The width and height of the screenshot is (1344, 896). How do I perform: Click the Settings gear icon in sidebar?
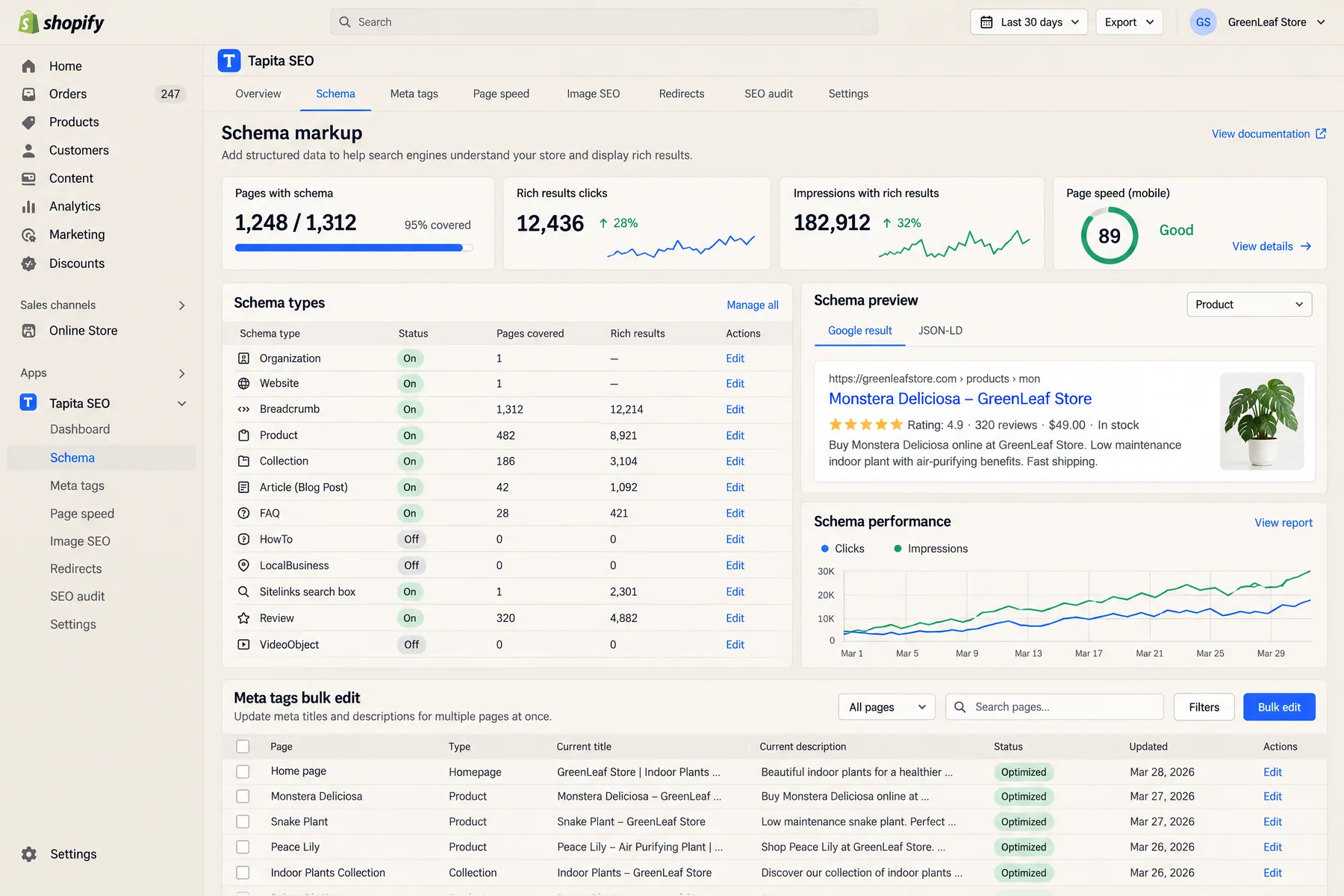pyautogui.click(x=28, y=854)
